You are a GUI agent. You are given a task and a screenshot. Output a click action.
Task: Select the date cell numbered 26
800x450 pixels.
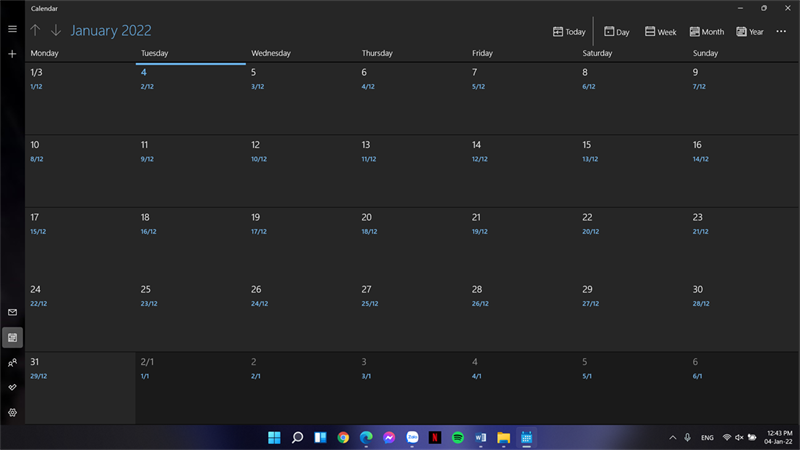(x=301, y=315)
